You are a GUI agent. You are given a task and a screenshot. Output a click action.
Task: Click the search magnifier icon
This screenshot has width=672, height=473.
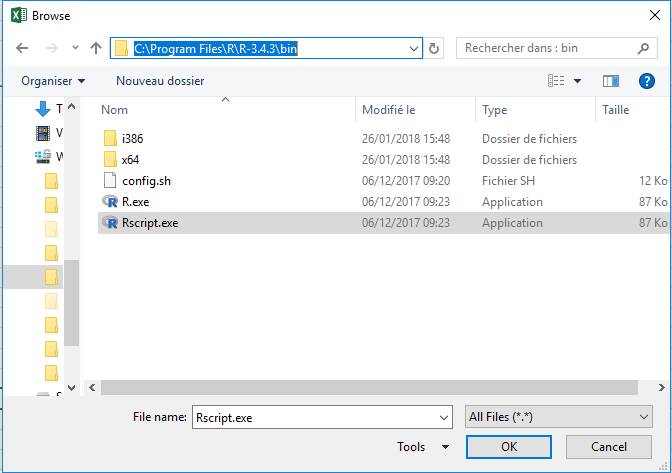[646, 48]
